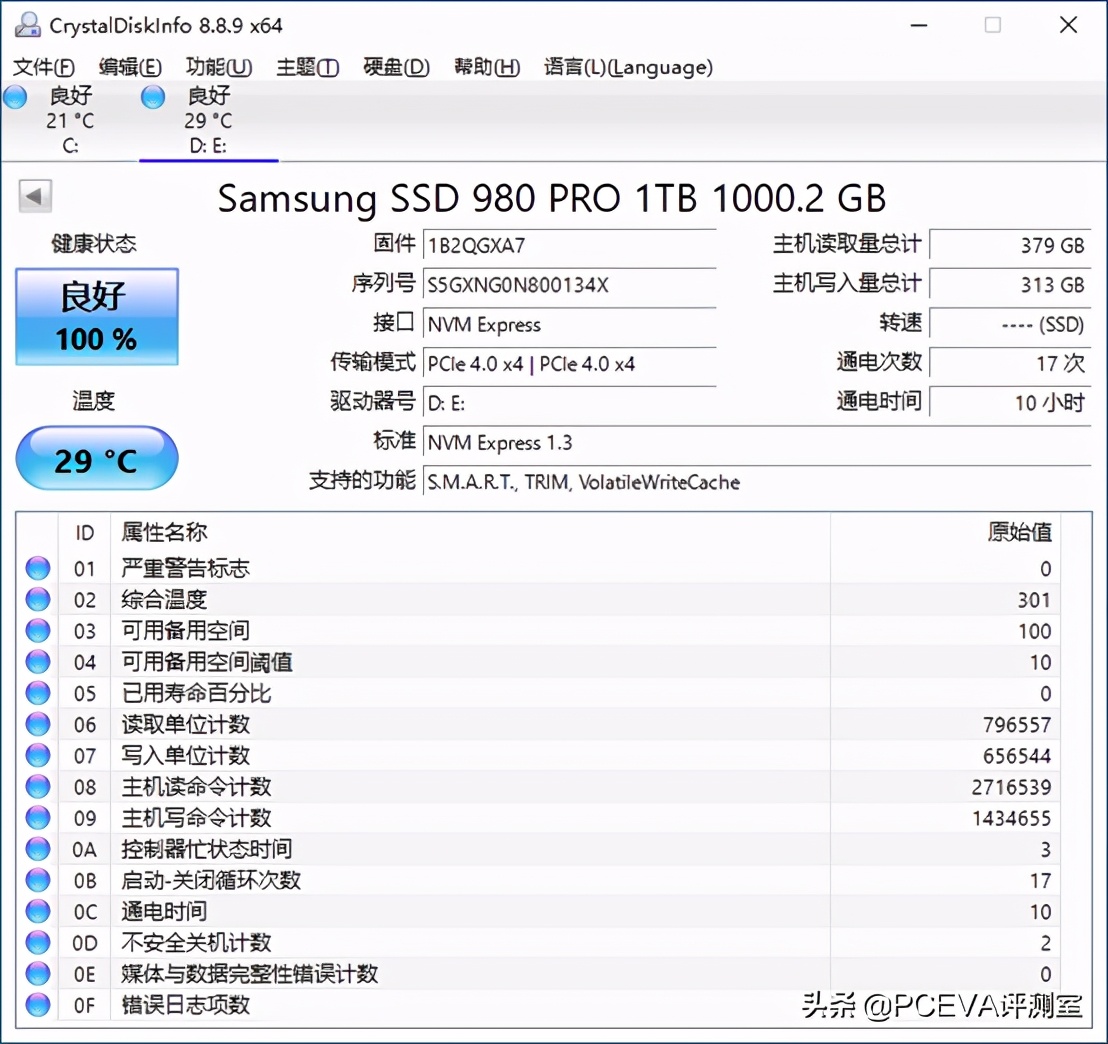The height and width of the screenshot is (1044, 1108).
Task: Click the status dot next to 综合温度 attribute
Action: tap(36, 599)
